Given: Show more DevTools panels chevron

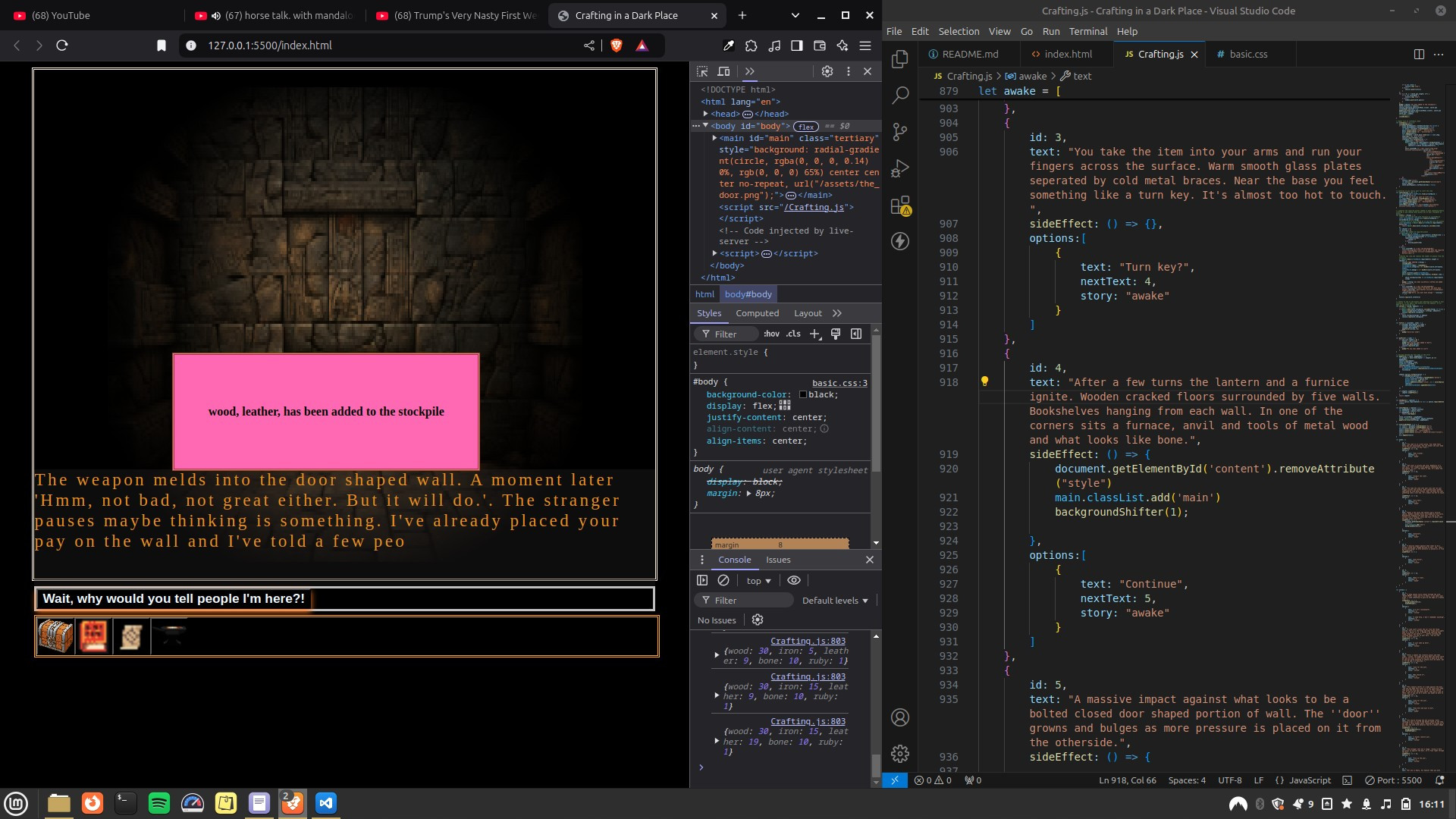Looking at the screenshot, I should (x=750, y=71).
